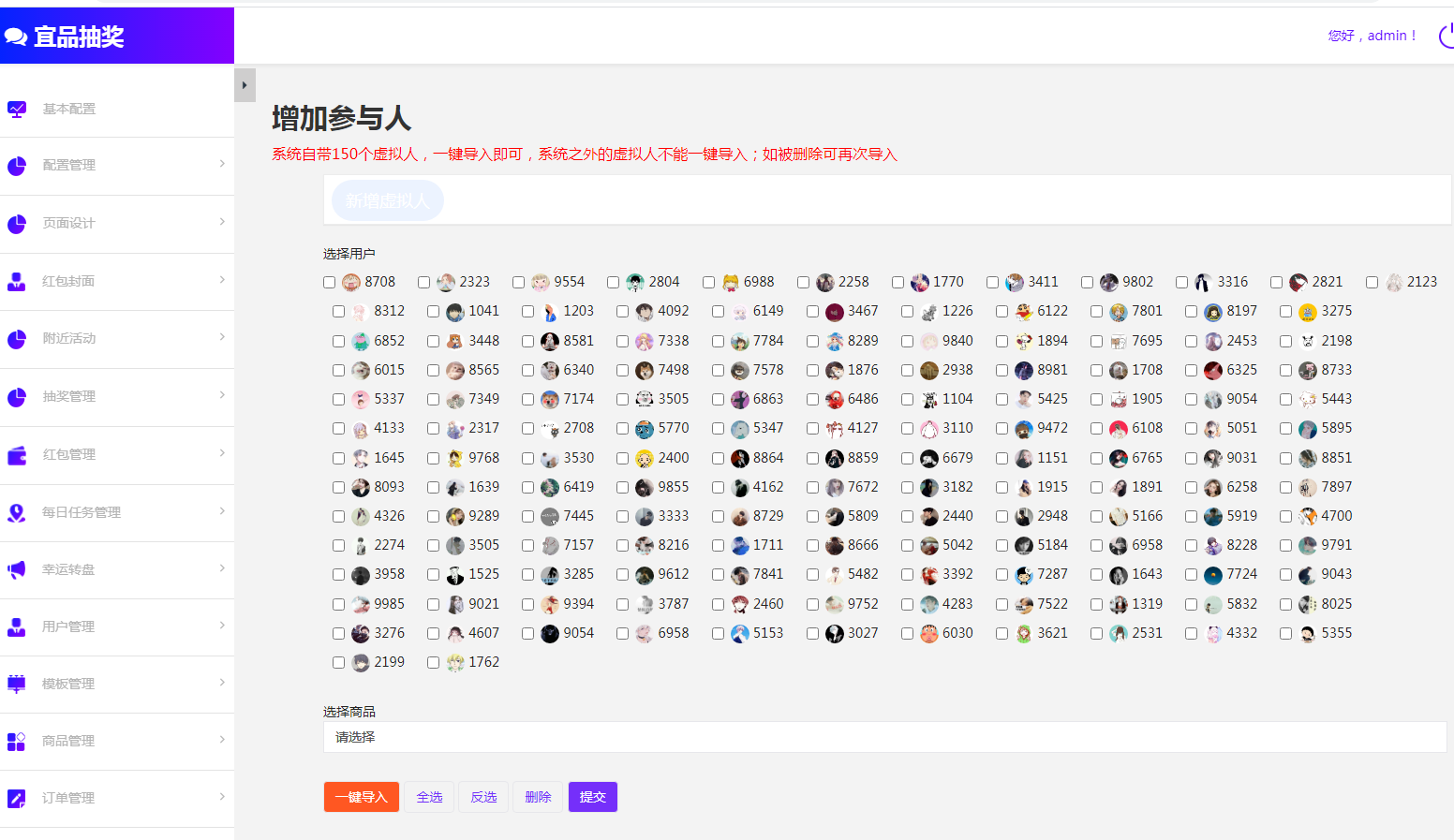Click the 全选 button
Viewport: 1454px width, 840px height.
pyautogui.click(x=430, y=797)
